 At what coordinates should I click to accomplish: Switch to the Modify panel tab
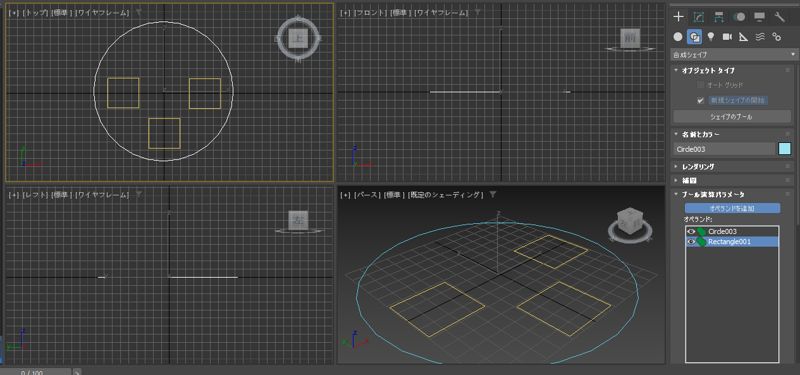(698, 17)
